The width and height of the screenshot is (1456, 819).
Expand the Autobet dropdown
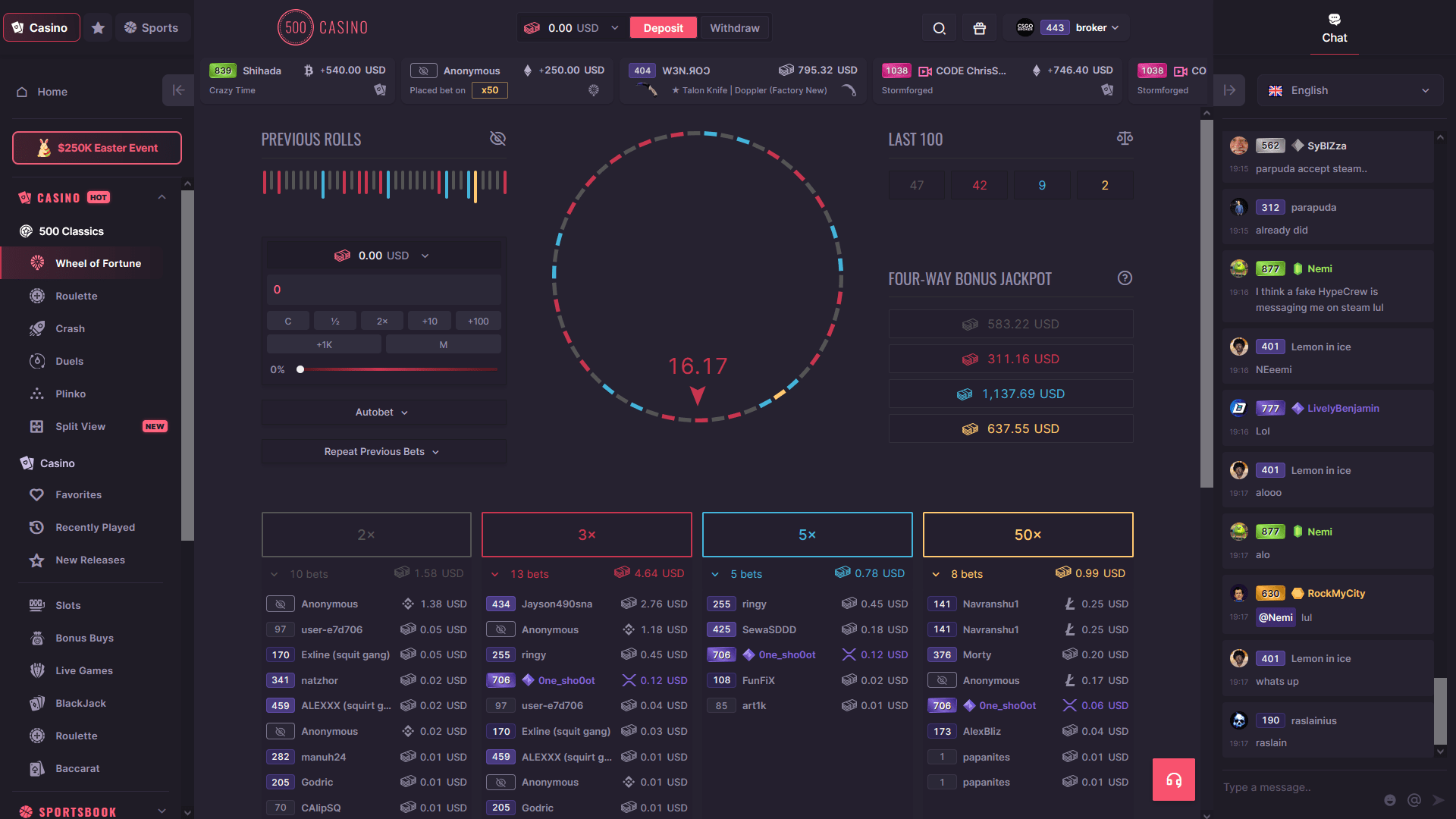tap(383, 413)
